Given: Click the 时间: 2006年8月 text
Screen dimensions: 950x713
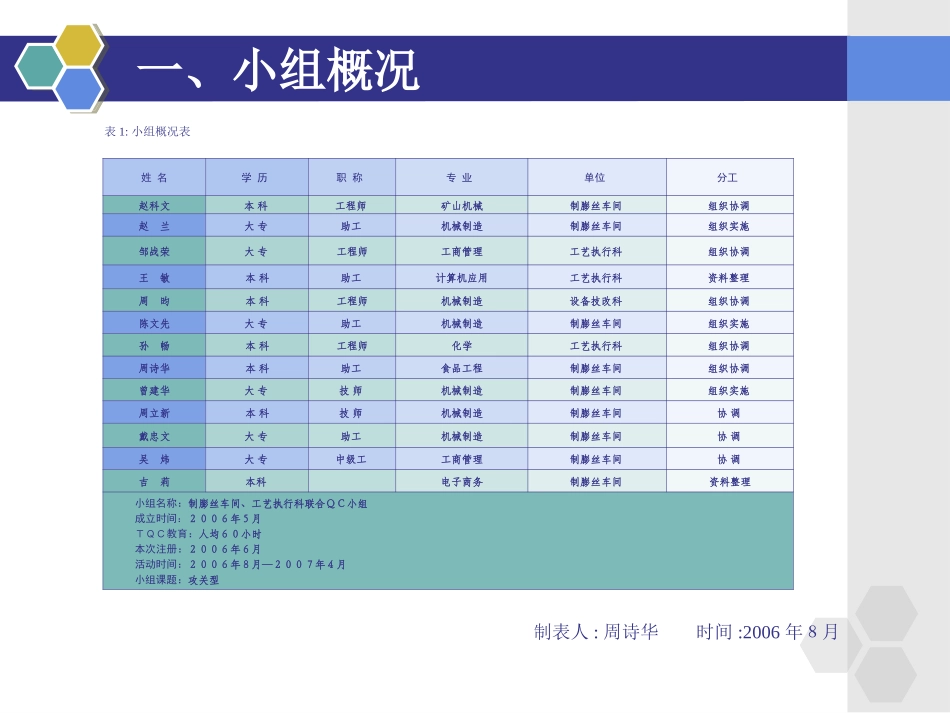Looking at the screenshot, I should (768, 632).
